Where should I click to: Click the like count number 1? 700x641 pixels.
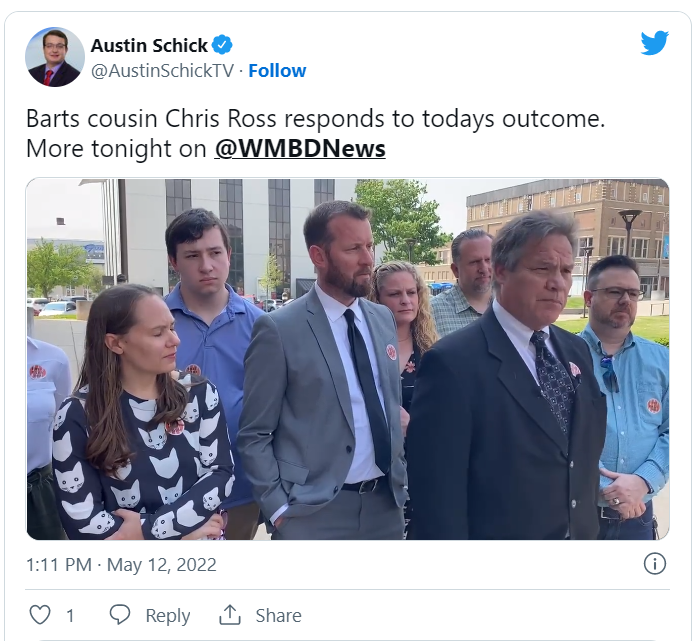pyautogui.click(x=70, y=616)
